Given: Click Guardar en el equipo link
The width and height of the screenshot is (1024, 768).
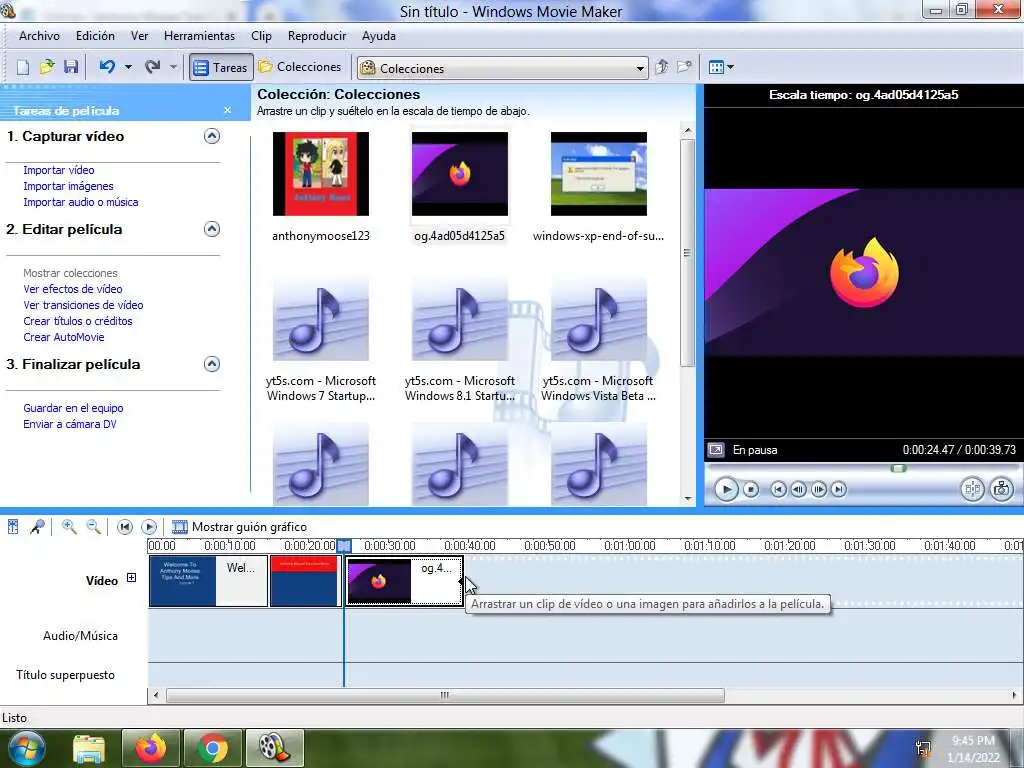Looking at the screenshot, I should (73, 408).
